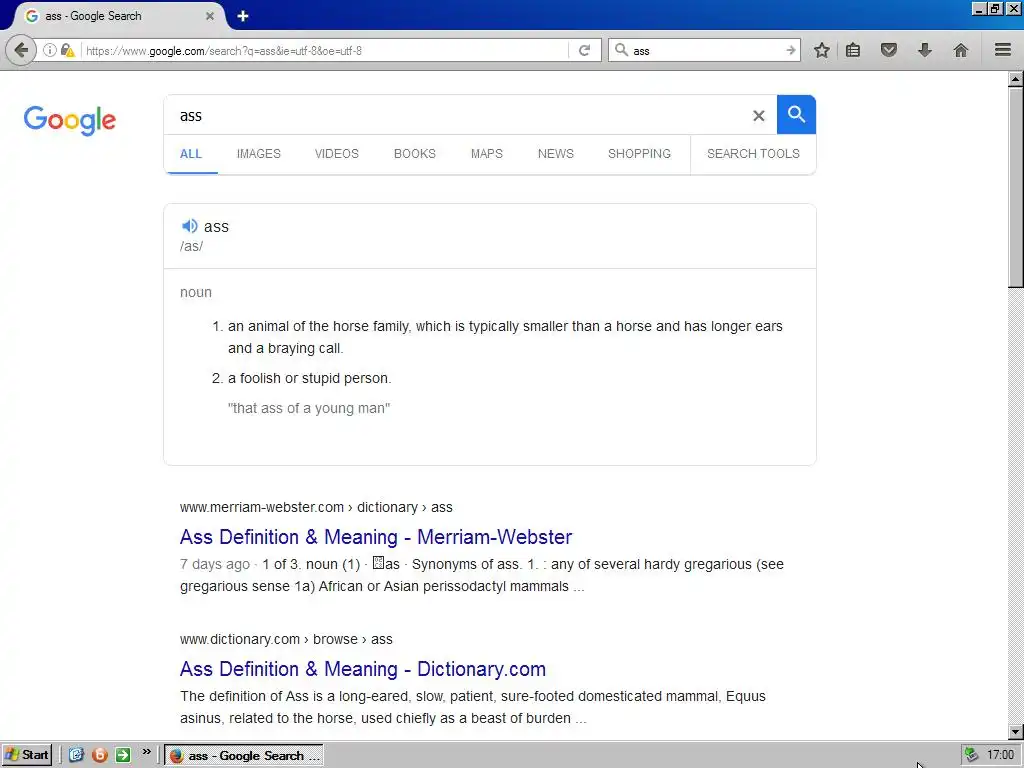Show bookmarks list icon in toolbar

click(853, 50)
